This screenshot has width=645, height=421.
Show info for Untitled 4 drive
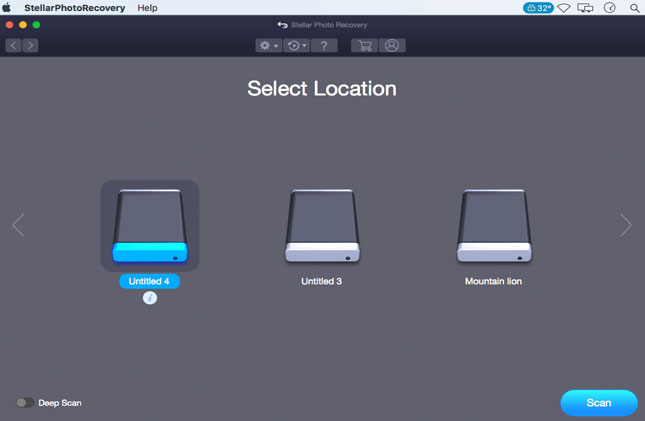[150, 298]
